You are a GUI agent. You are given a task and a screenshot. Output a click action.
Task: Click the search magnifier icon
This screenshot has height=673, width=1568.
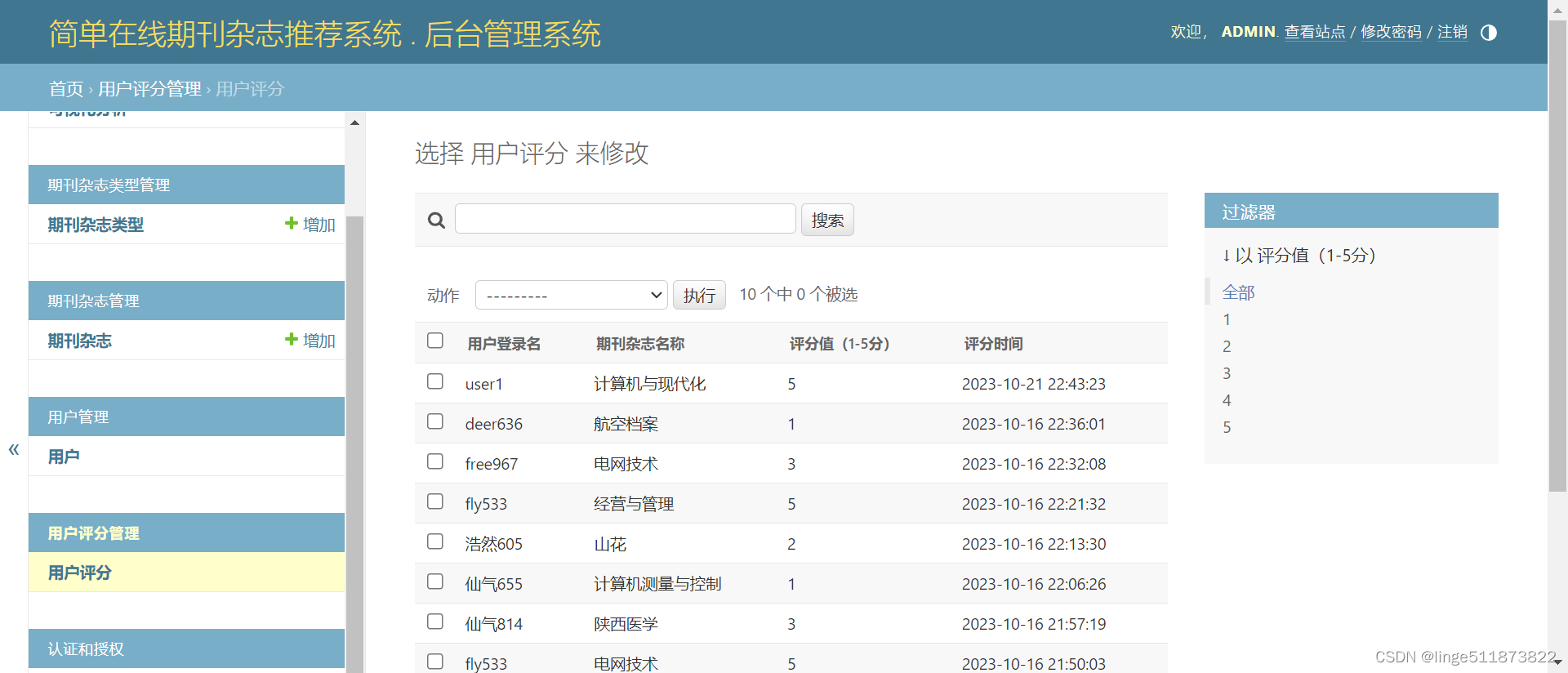pyautogui.click(x=437, y=221)
